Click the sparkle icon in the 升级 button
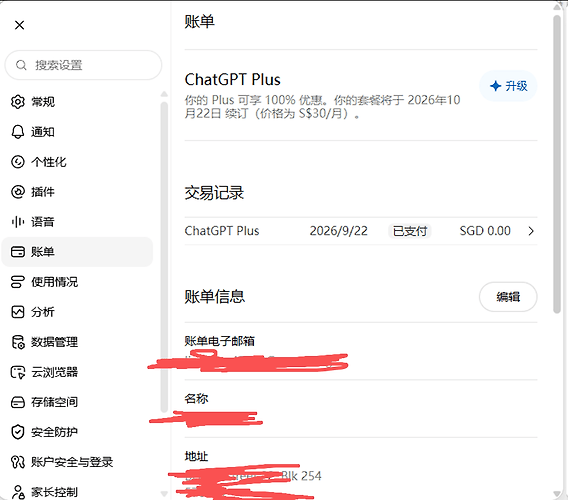Image resolution: width=568 pixels, height=500 pixels. click(x=495, y=86)
